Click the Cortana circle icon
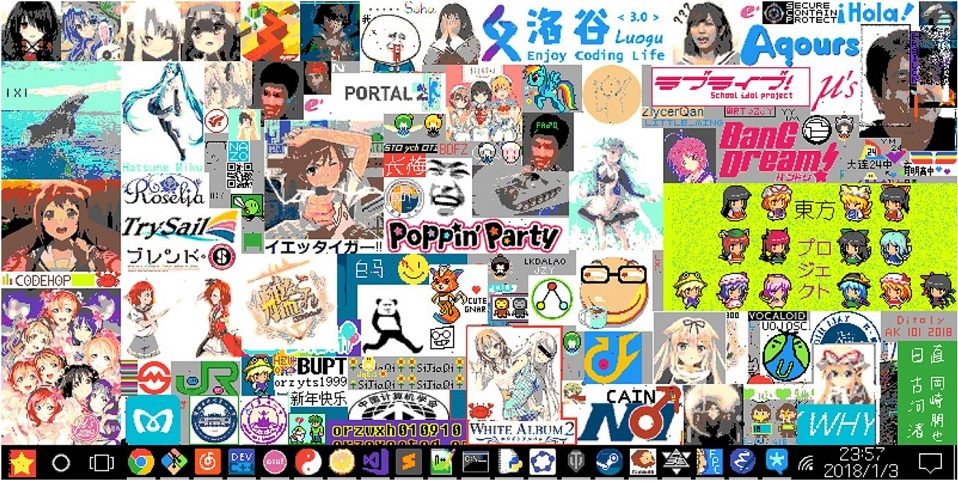This screenshot has height=481, width=958. point(61,462)
